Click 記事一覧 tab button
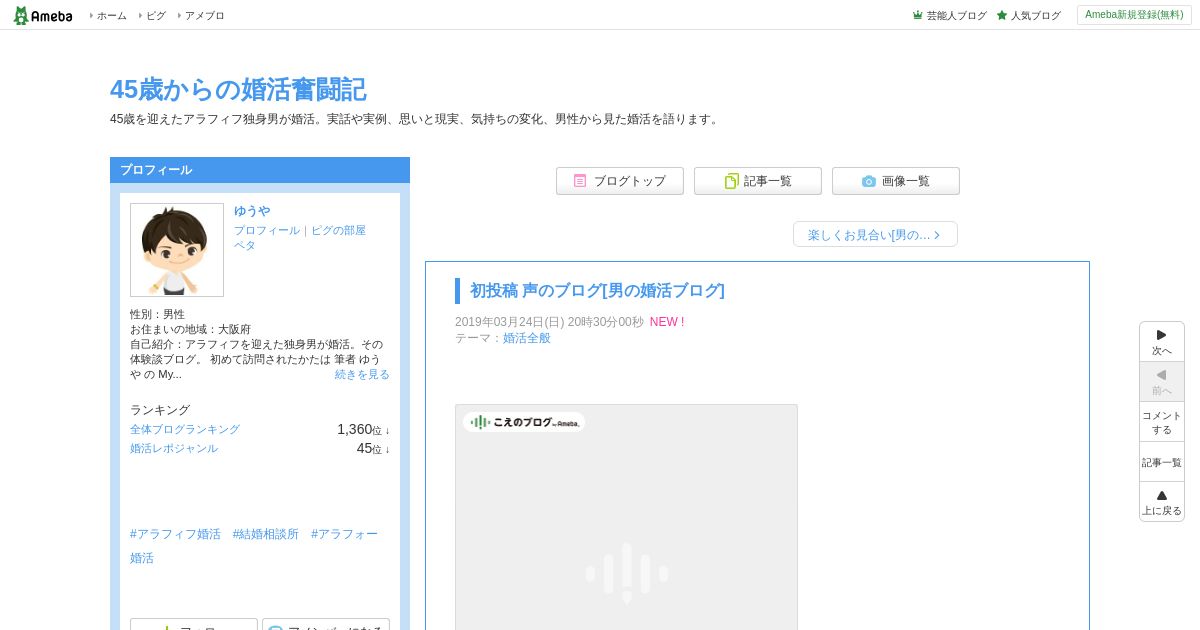1200x630 pixels. pyautogui.click(x=758, y=181)
